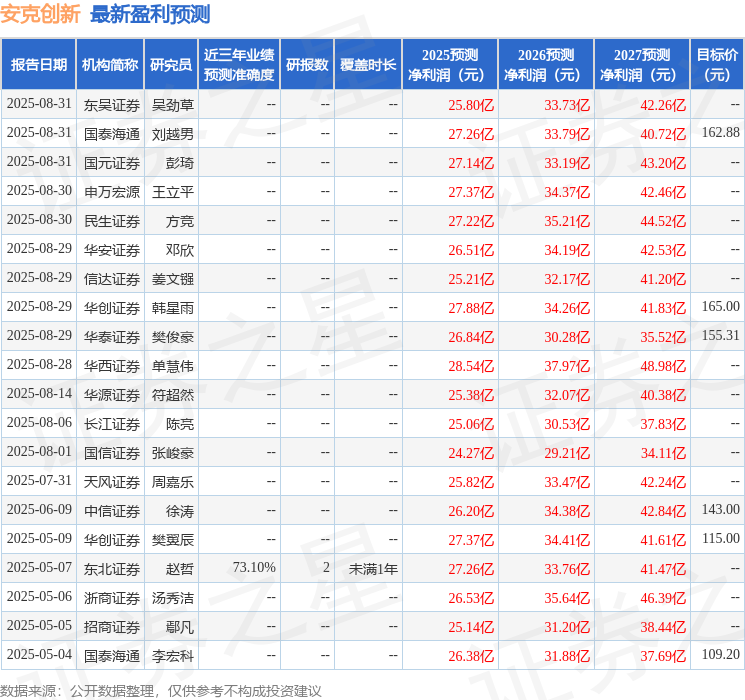Click the 研报数 column header
This screenshot has height=700, width=745.
(x=307, y=65)
